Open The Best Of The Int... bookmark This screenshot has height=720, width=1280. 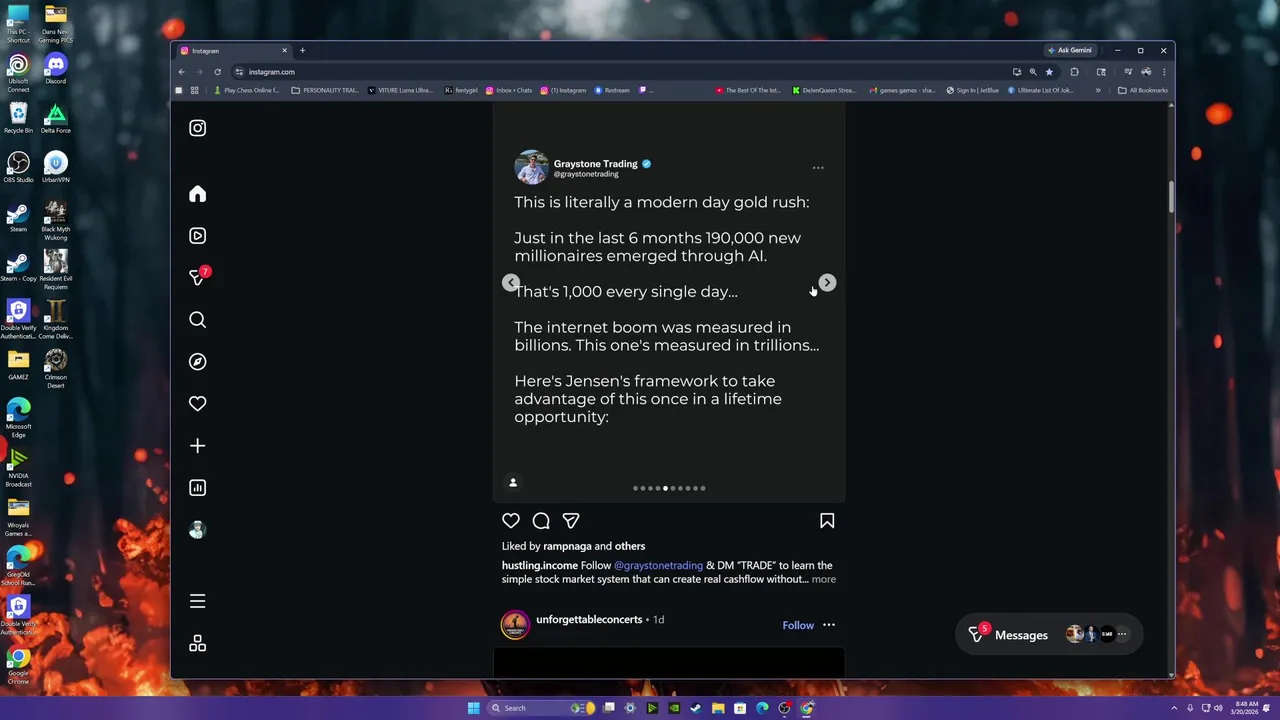(748, 90)
